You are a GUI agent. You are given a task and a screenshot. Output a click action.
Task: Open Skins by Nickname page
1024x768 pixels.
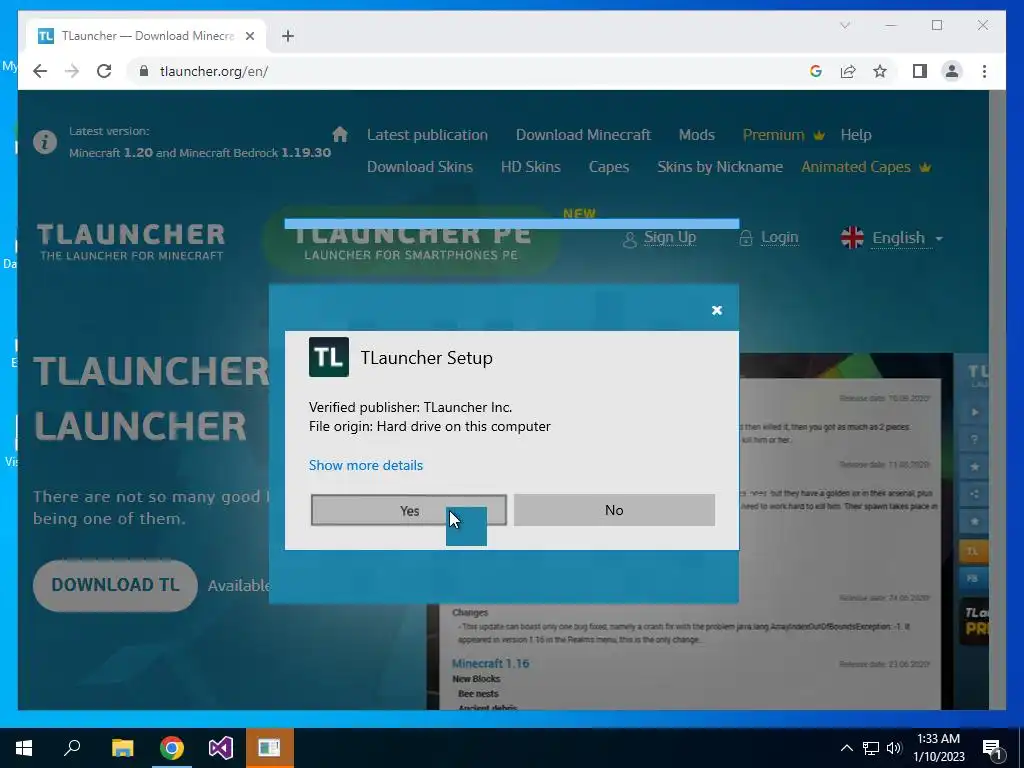tap(720, 167)
